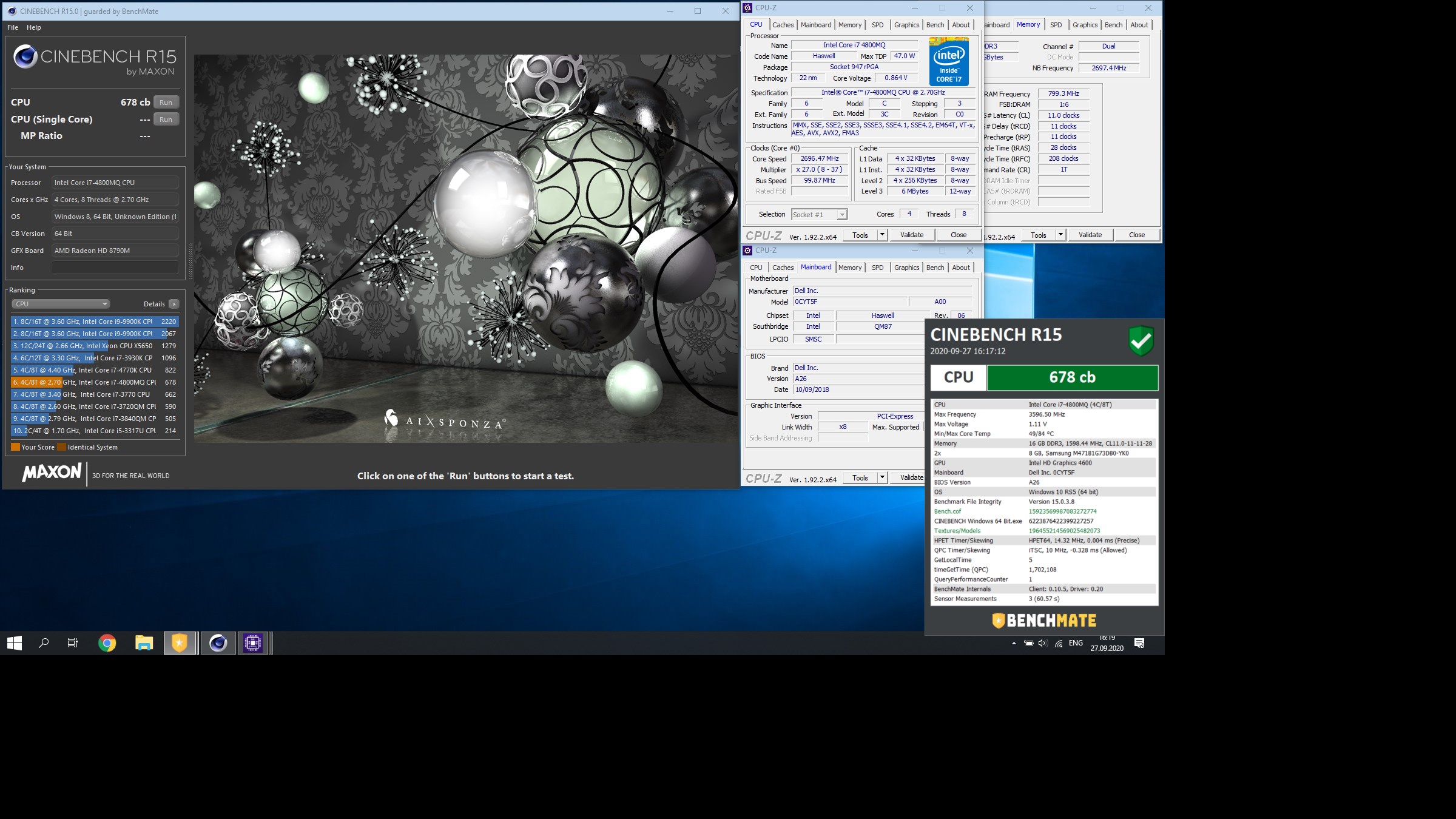Open the battery tray icon

[1028, 643]
